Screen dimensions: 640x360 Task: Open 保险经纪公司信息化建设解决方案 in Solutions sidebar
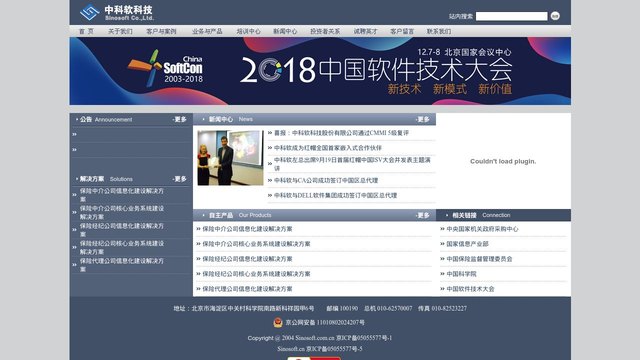coord(122,230)
